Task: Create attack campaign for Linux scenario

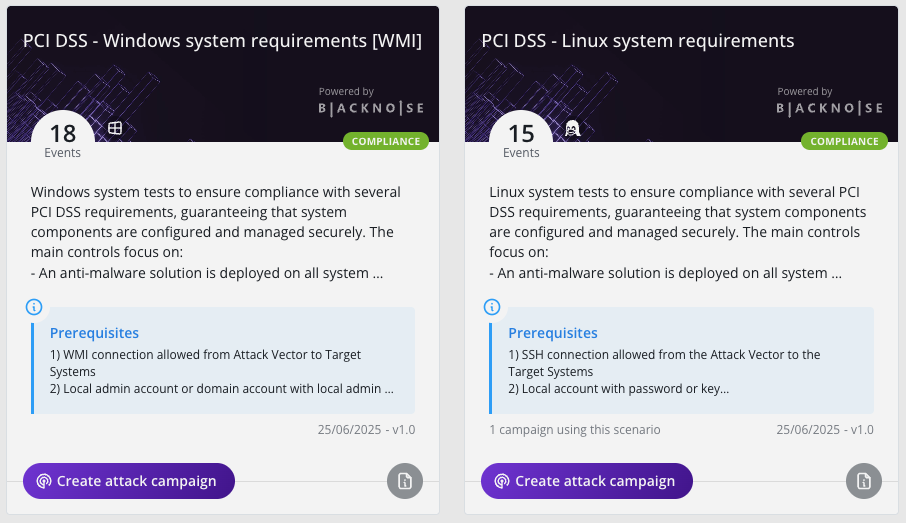Action: (x=586, y=481)
